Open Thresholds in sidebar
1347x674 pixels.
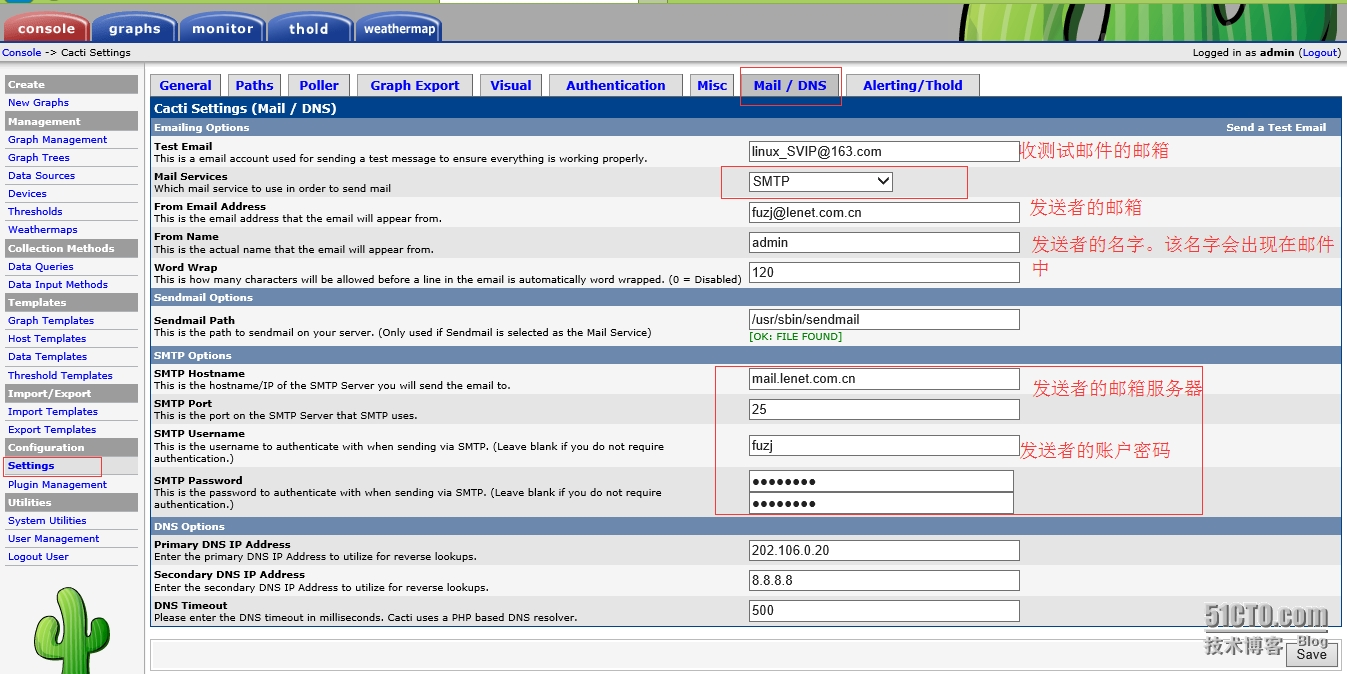tap(35, 211)
